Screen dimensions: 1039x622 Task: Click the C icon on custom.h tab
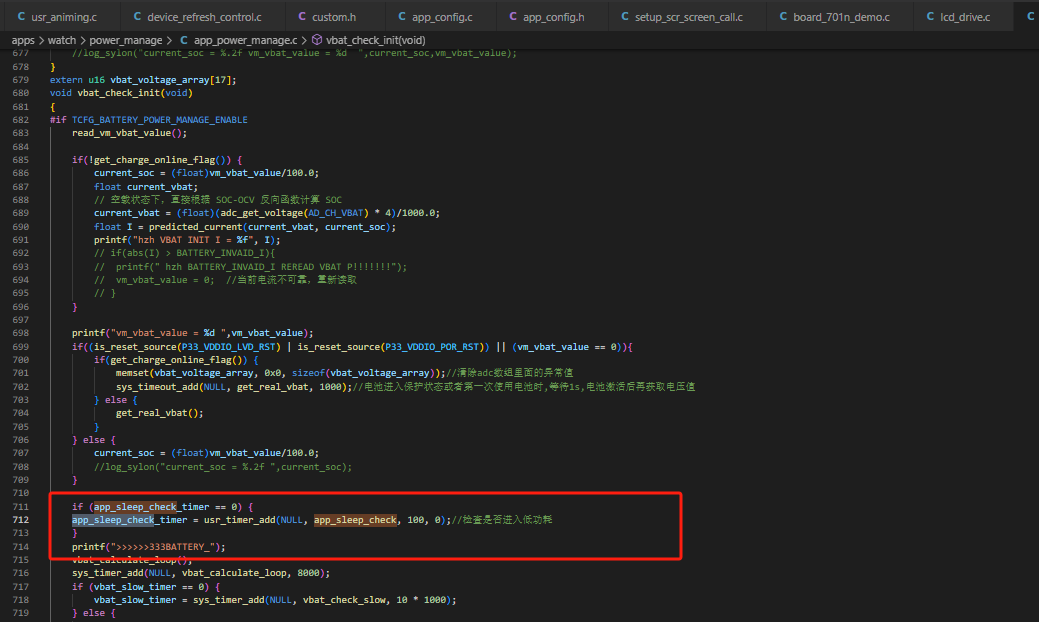click(302, 17)
